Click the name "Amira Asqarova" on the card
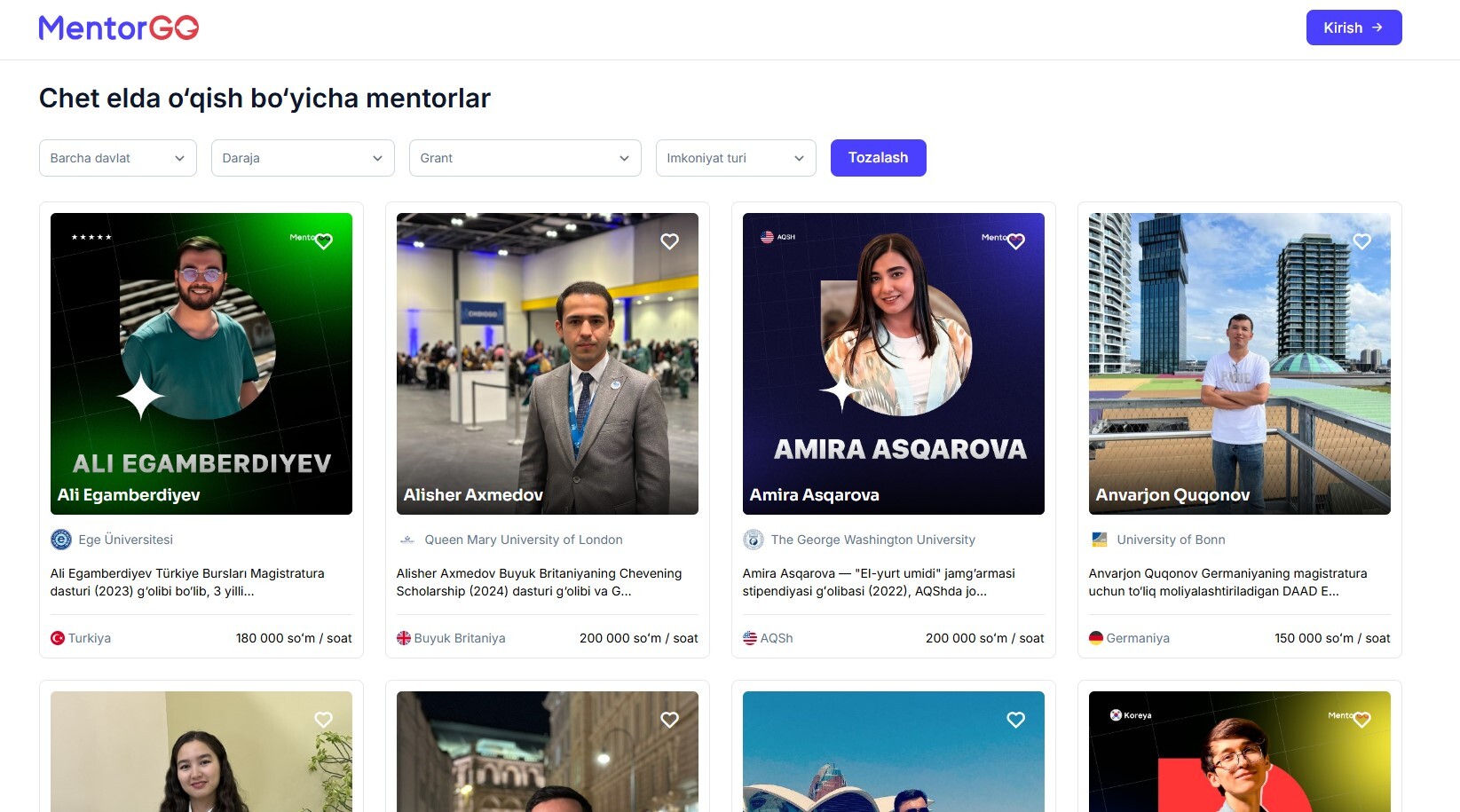The height and width of the screenshot is (812, 1460). coord(815,495)
